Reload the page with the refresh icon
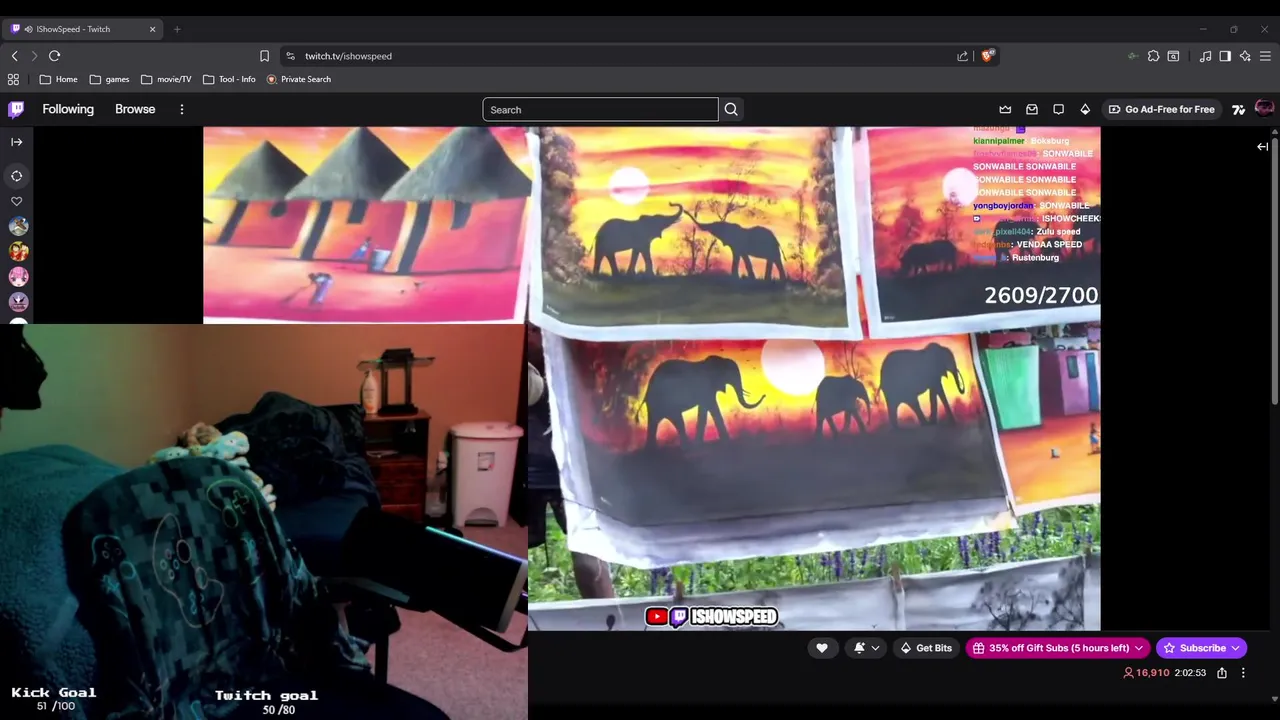The image size is (1280, 720). (x=55, y=56)
